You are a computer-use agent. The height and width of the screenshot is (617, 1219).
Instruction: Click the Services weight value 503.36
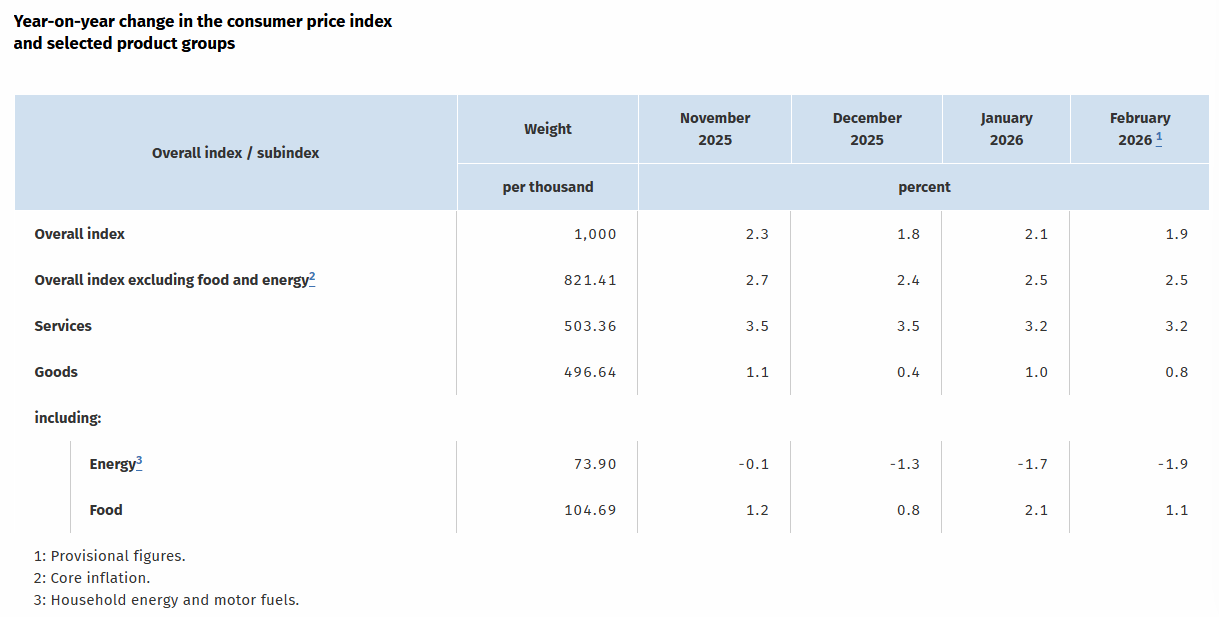click(x=590, y=326)
